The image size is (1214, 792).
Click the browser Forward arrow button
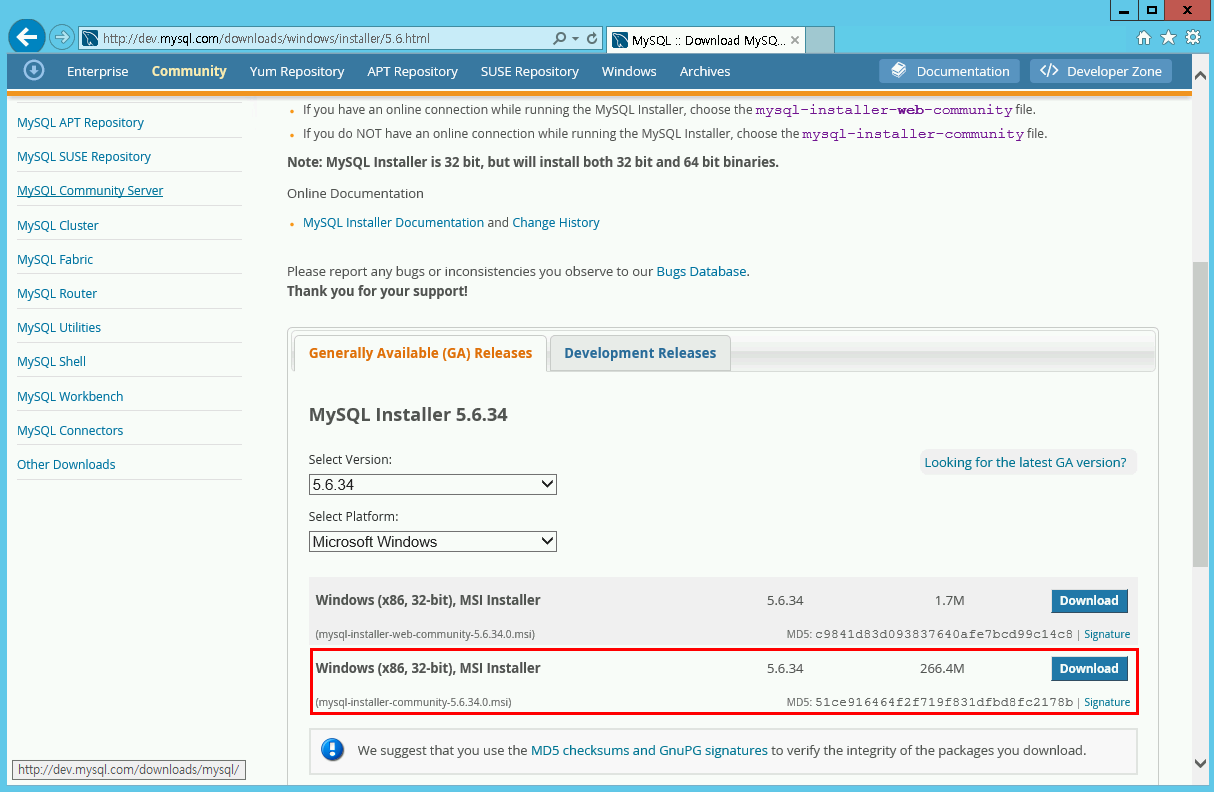(x=62, y=37)
